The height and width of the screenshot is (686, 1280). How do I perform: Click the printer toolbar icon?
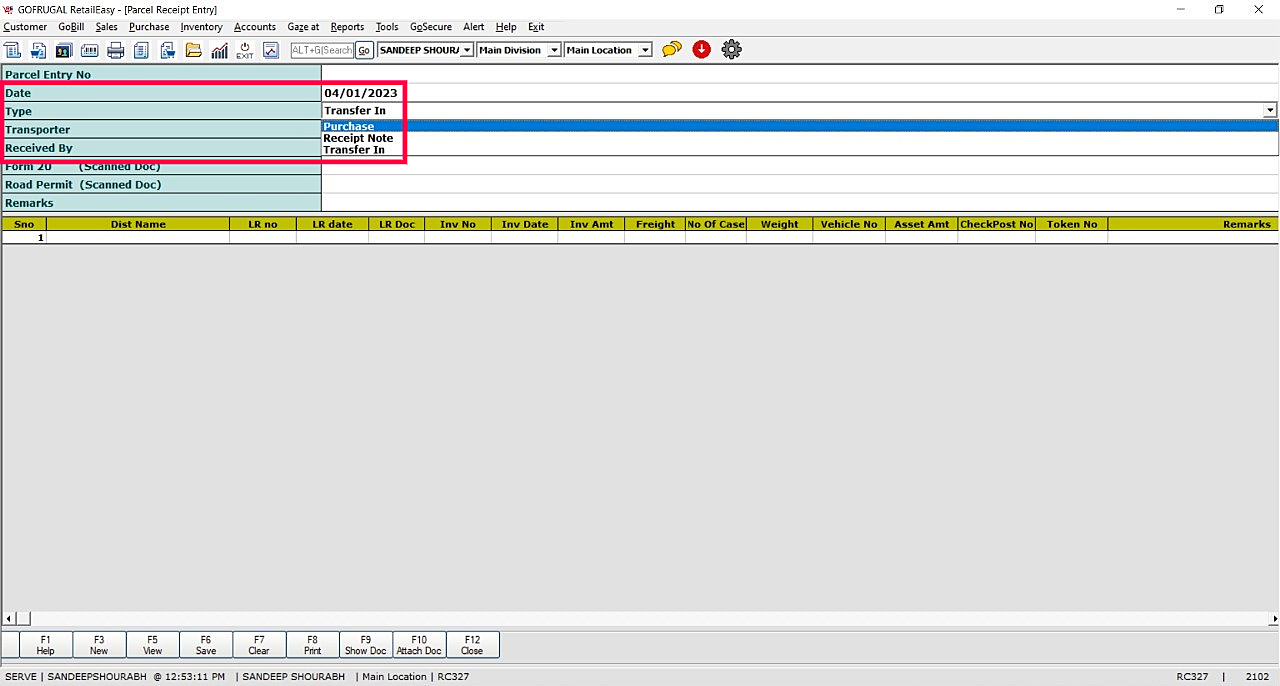pos(116,50)
